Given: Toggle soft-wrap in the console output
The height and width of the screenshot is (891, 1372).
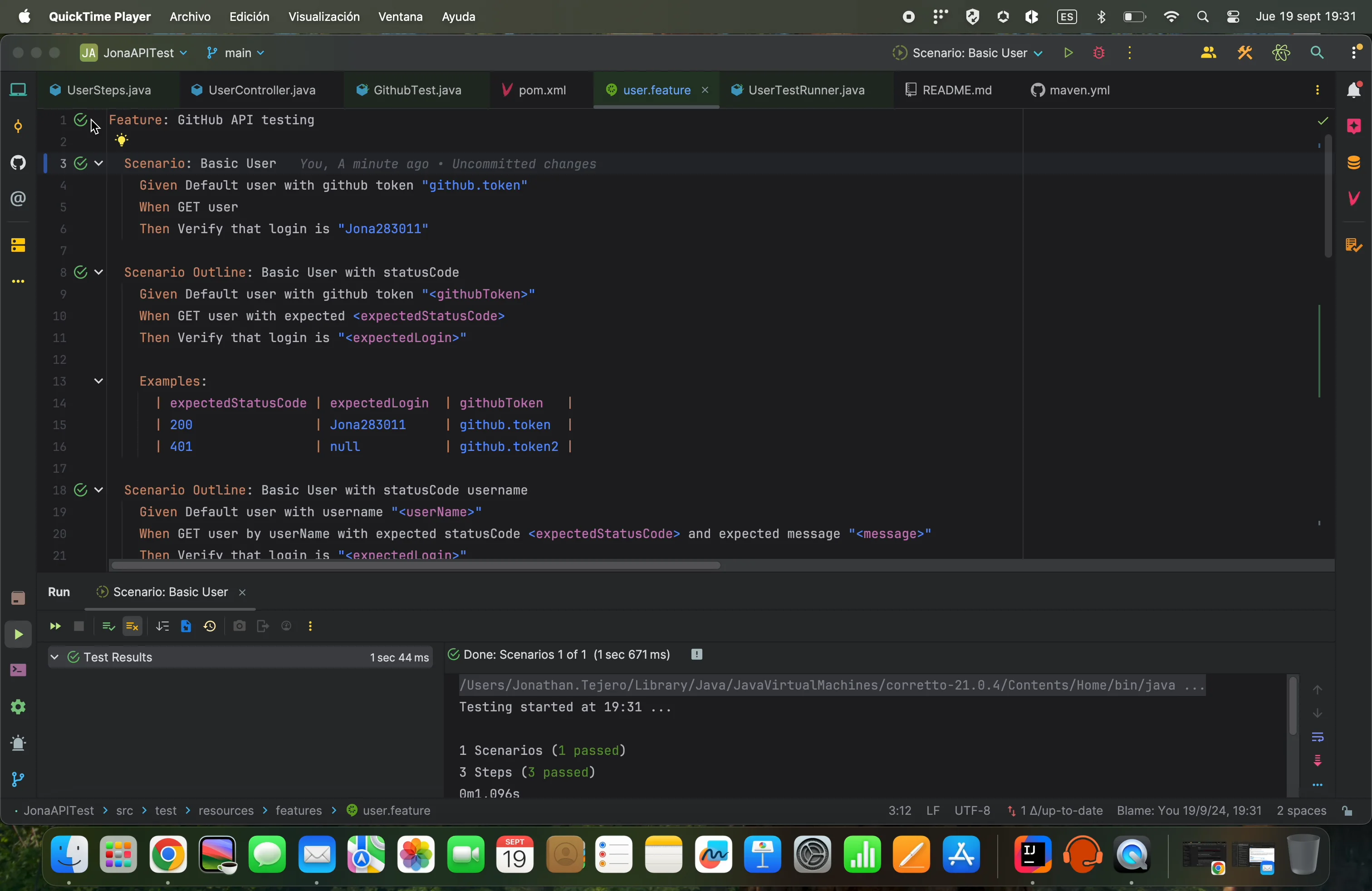Looking at the screenshot, I should (x=1318, y=737).
